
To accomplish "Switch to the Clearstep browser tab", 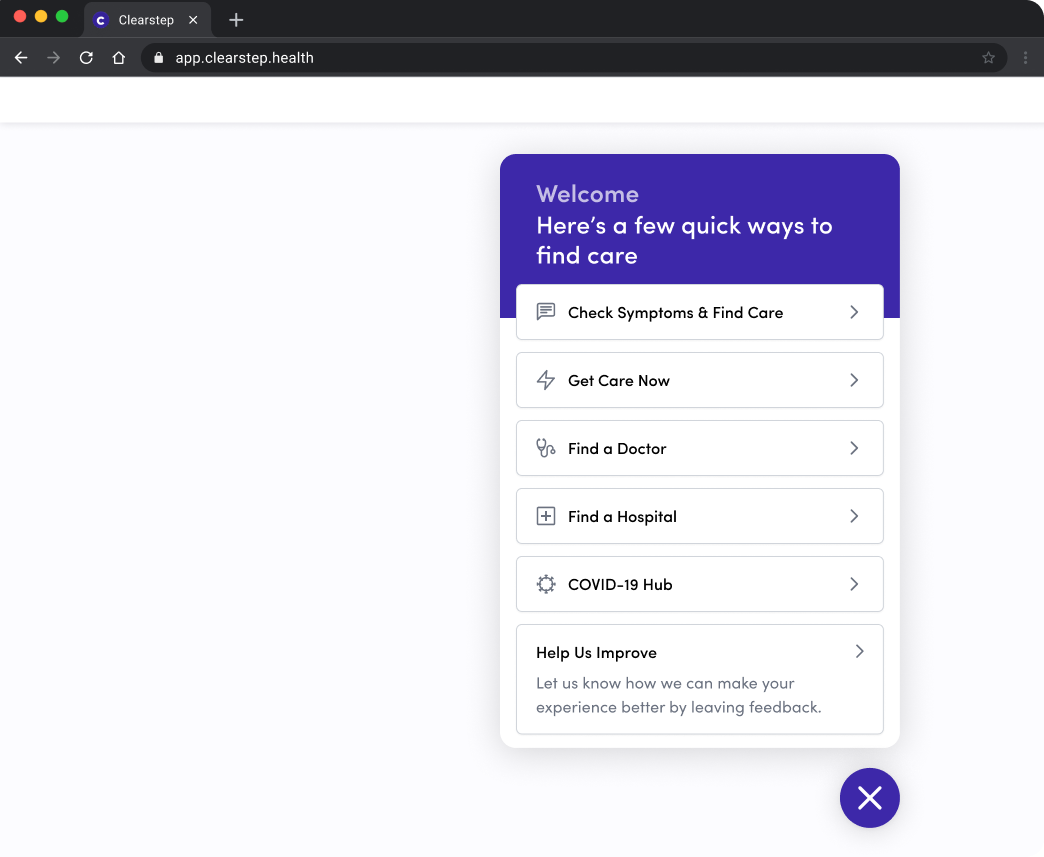I will [x=145, y=19].
